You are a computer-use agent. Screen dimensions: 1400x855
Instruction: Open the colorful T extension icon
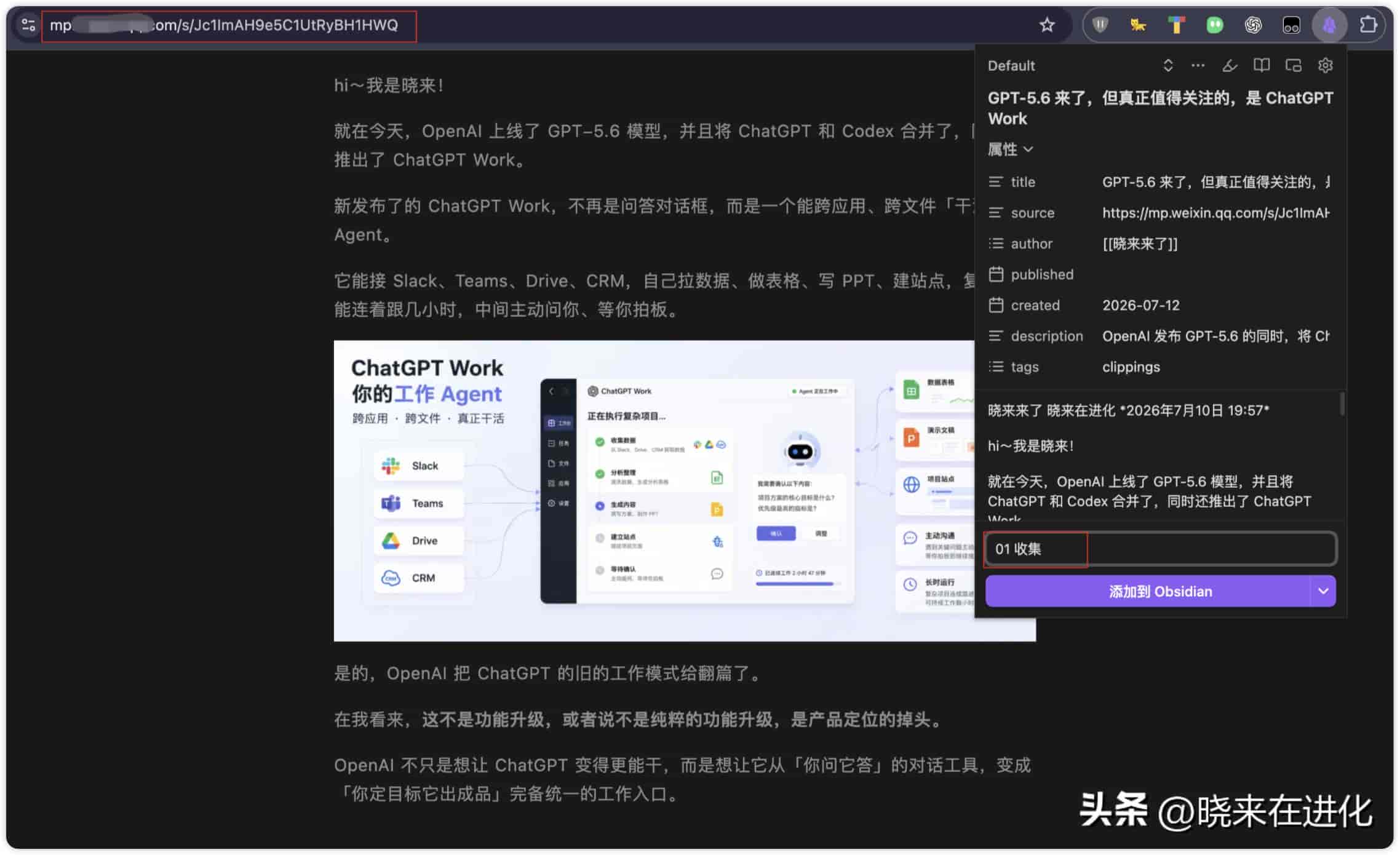tap(1176, 25)
